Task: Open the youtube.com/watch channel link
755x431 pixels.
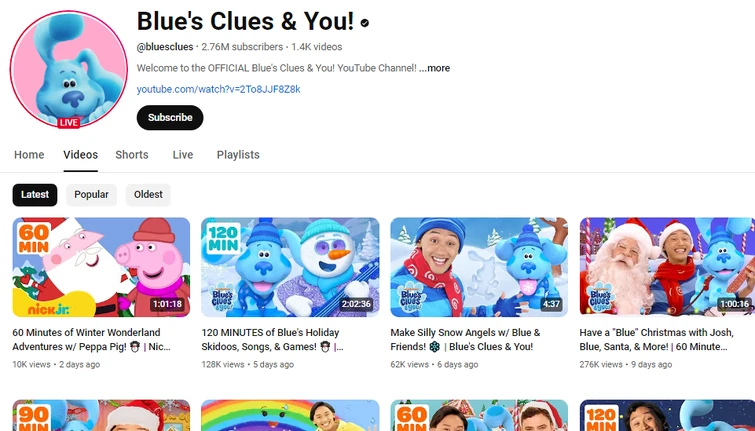Action: pyautogui.click(x=218, y=89)
